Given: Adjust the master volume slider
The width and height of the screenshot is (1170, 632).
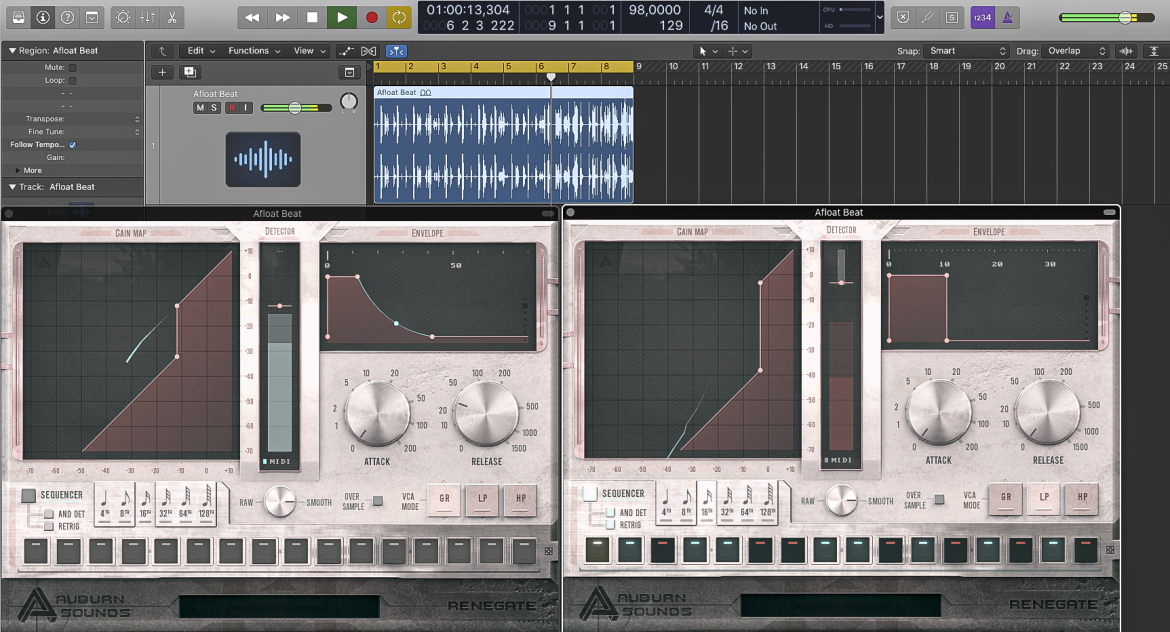Looking at the screenshot, I should (1107, 17).
